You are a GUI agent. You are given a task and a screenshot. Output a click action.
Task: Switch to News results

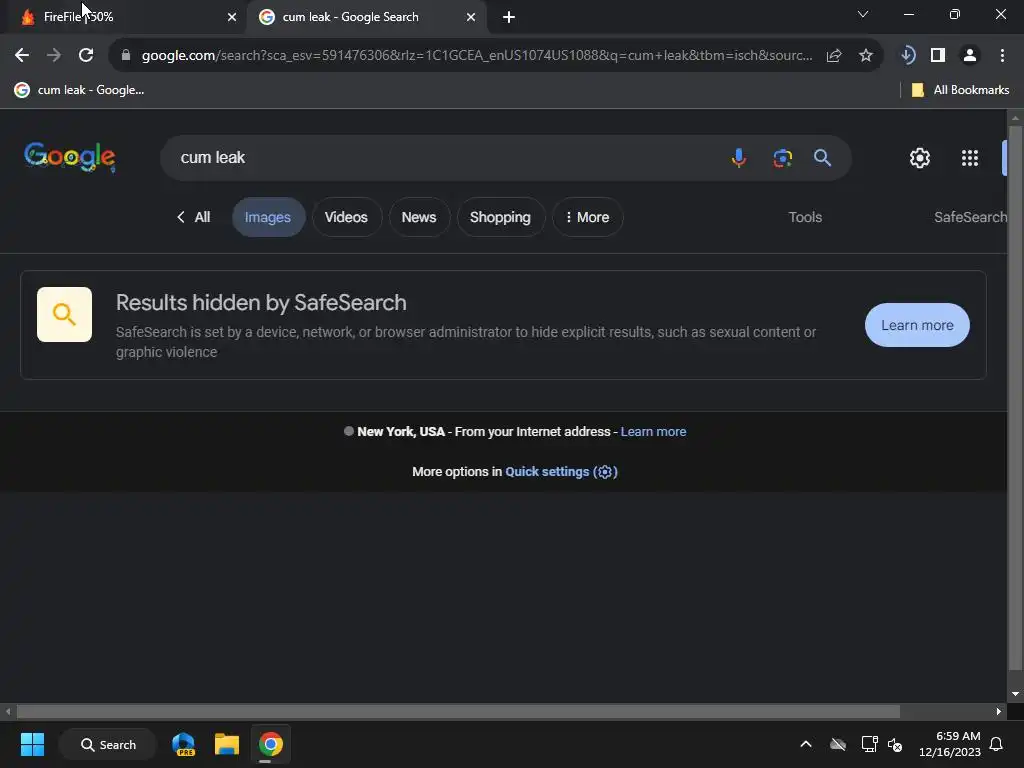(x=419, y=217)
